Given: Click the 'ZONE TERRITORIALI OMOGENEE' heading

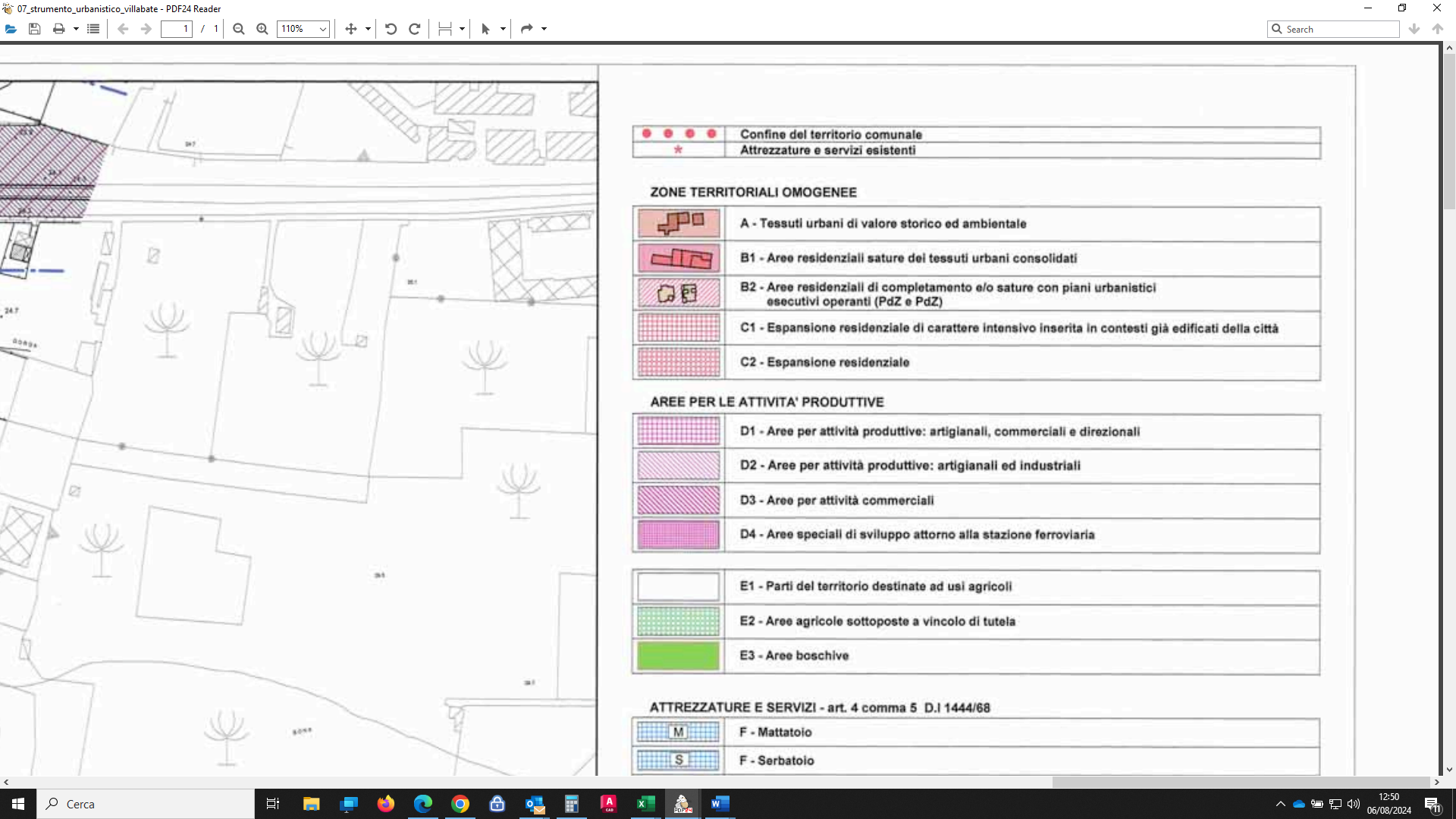Looking at the screenshot, I should 753,193.
